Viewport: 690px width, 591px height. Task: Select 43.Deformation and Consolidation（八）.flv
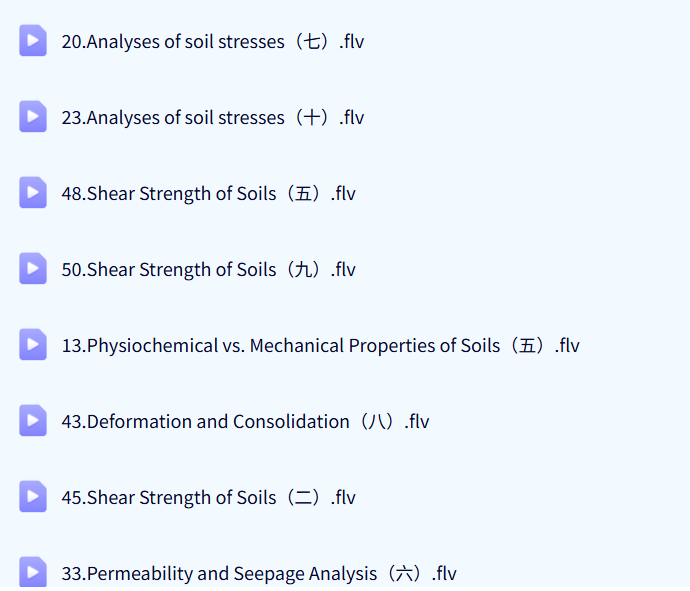coord(245,422)
